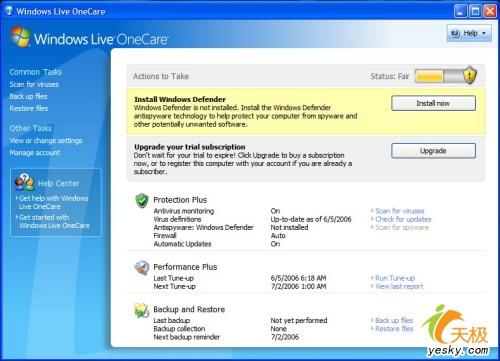500x361 pixels.
Task: Click the green Protection Plus shield icon
Action: 142,201
